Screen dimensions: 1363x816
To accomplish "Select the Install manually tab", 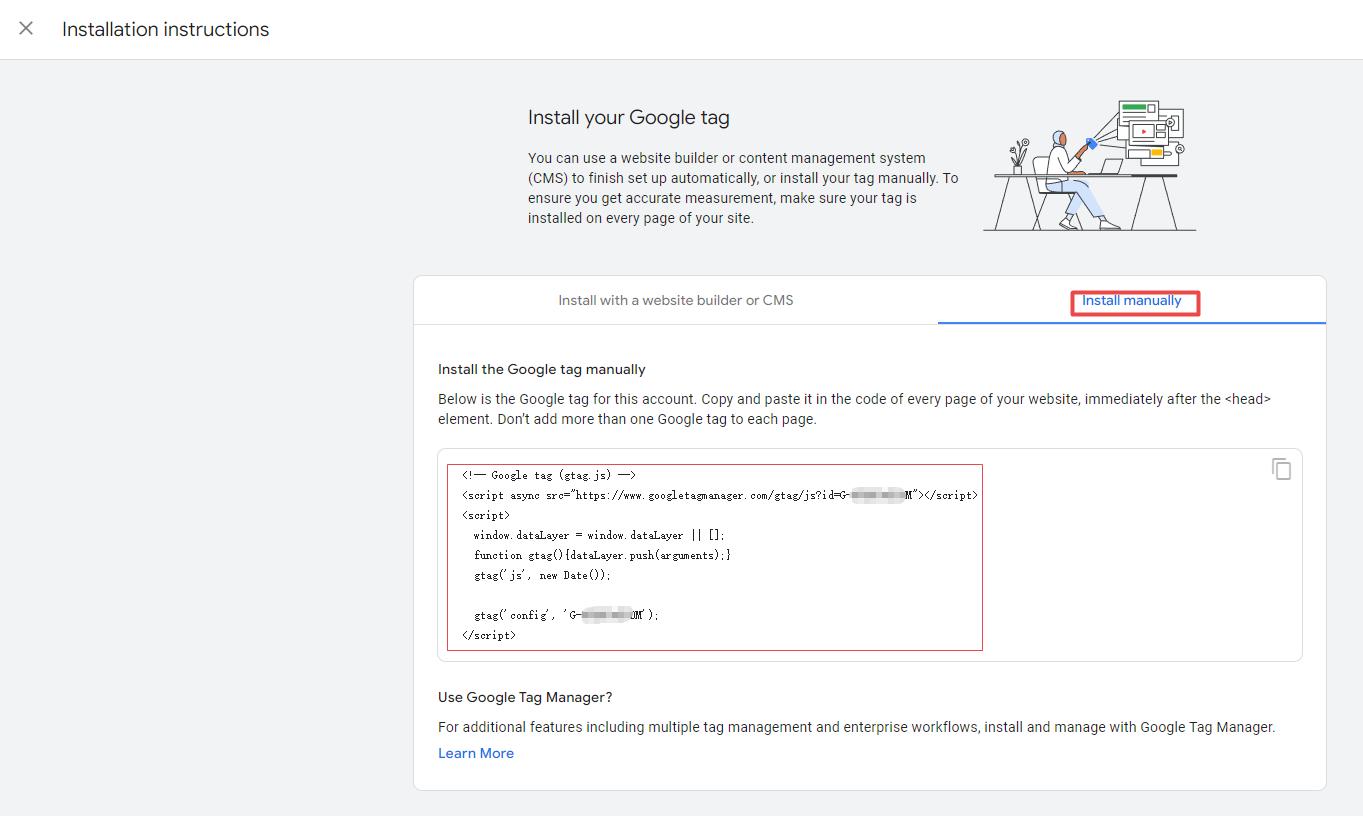I will tap(1132, 300).
